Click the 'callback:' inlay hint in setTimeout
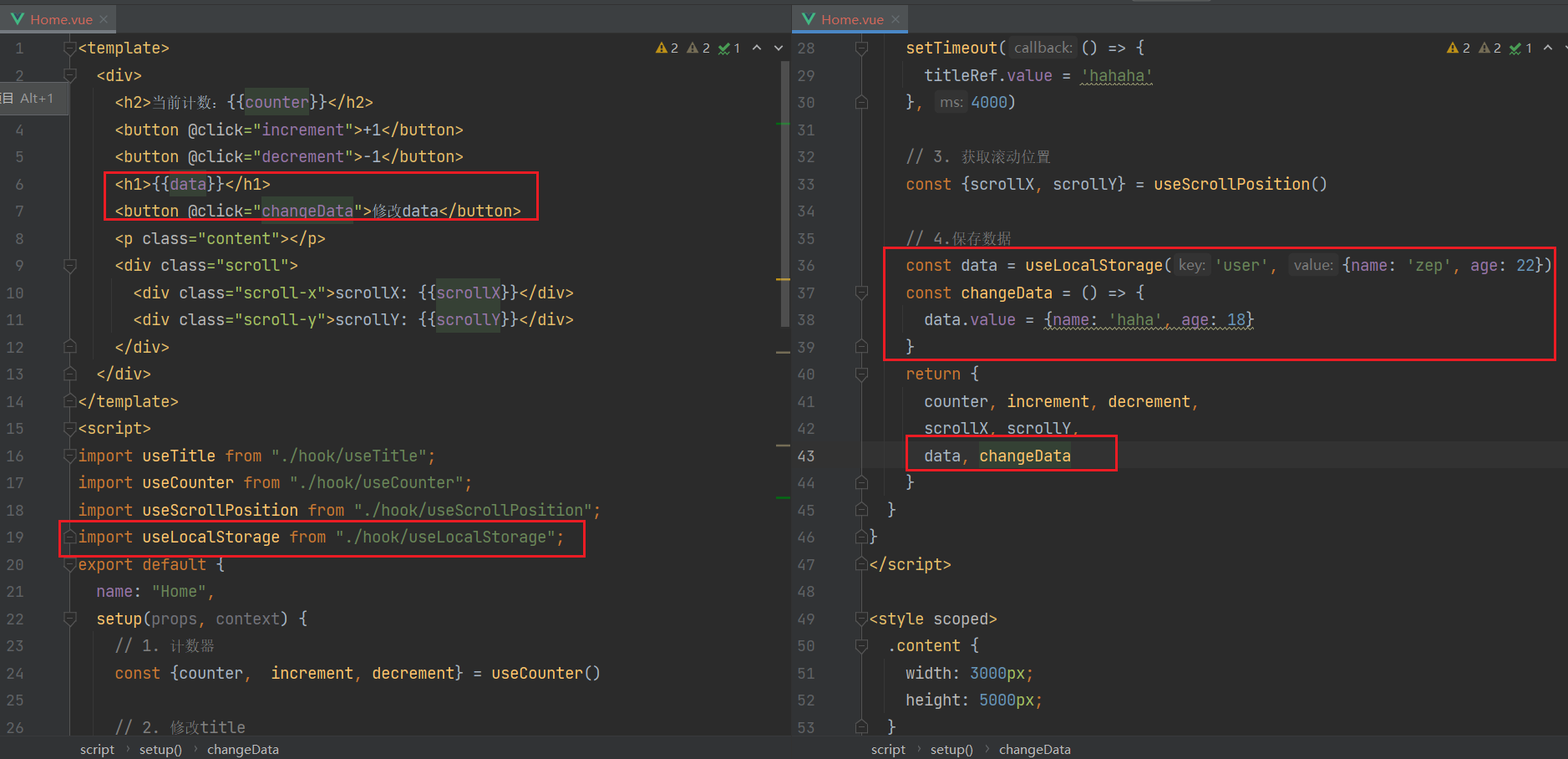 (1043, 48)
